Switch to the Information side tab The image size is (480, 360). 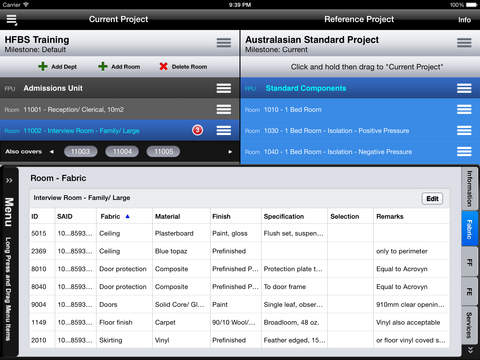tap(469, 189)
